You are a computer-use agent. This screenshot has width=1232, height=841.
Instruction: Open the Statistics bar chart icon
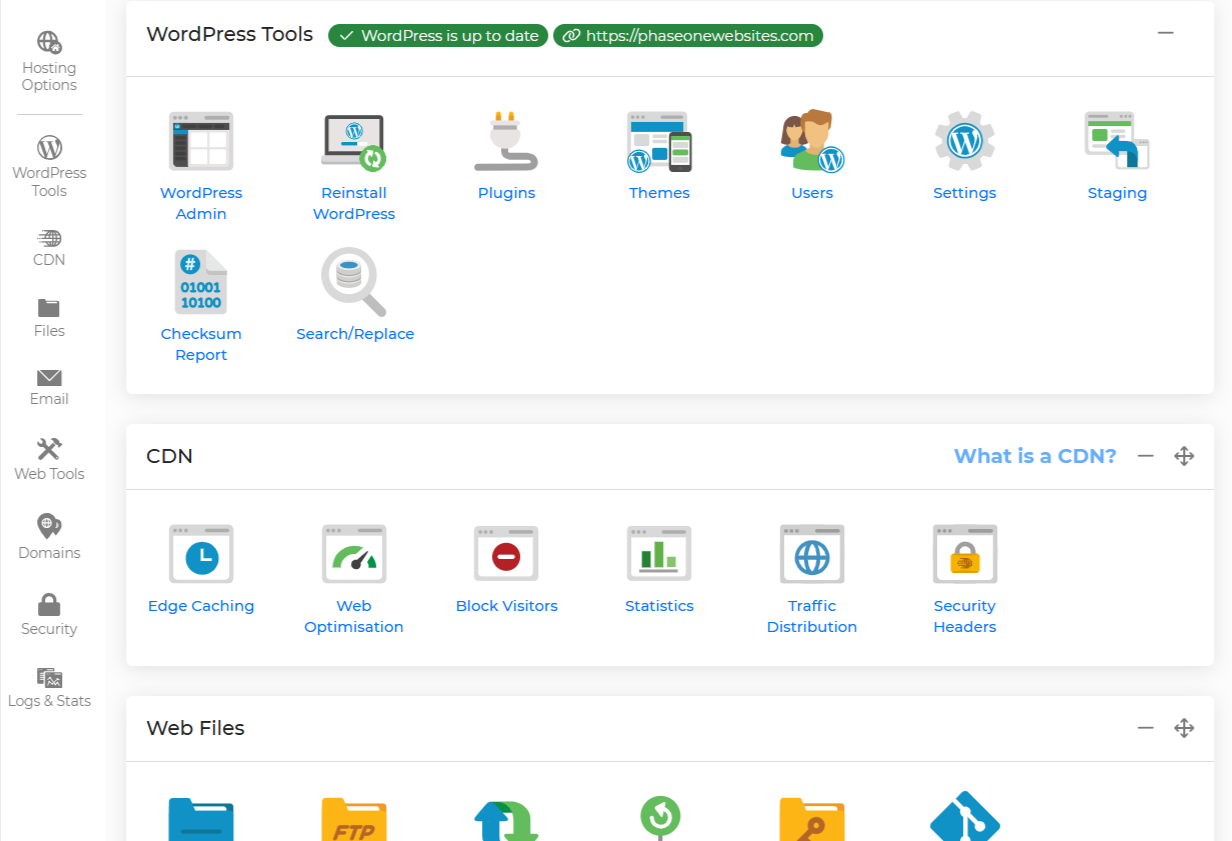coord(659,555)
